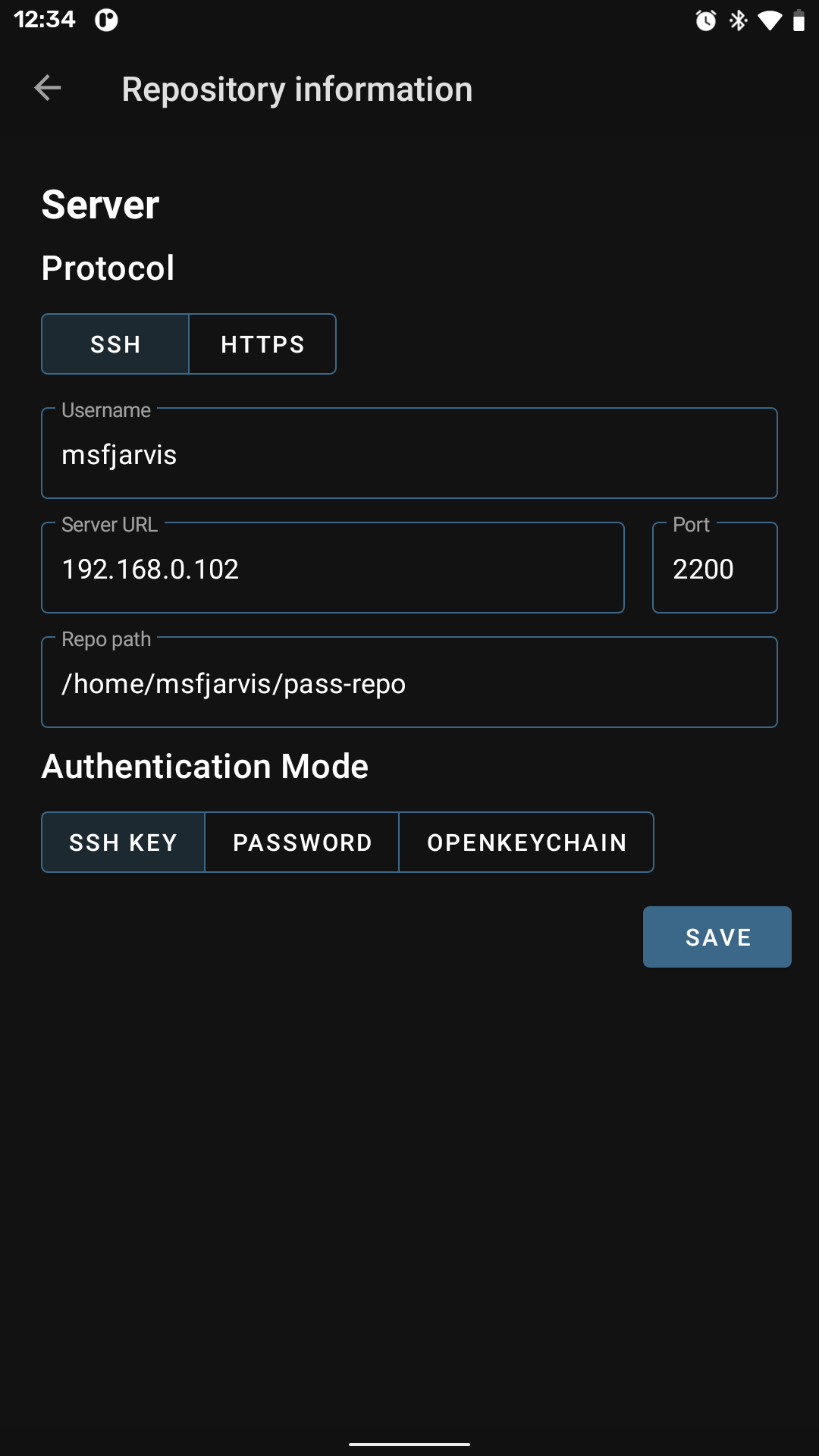
Task: Edit the Username field msfjarvis
Action: pos(409,455)
